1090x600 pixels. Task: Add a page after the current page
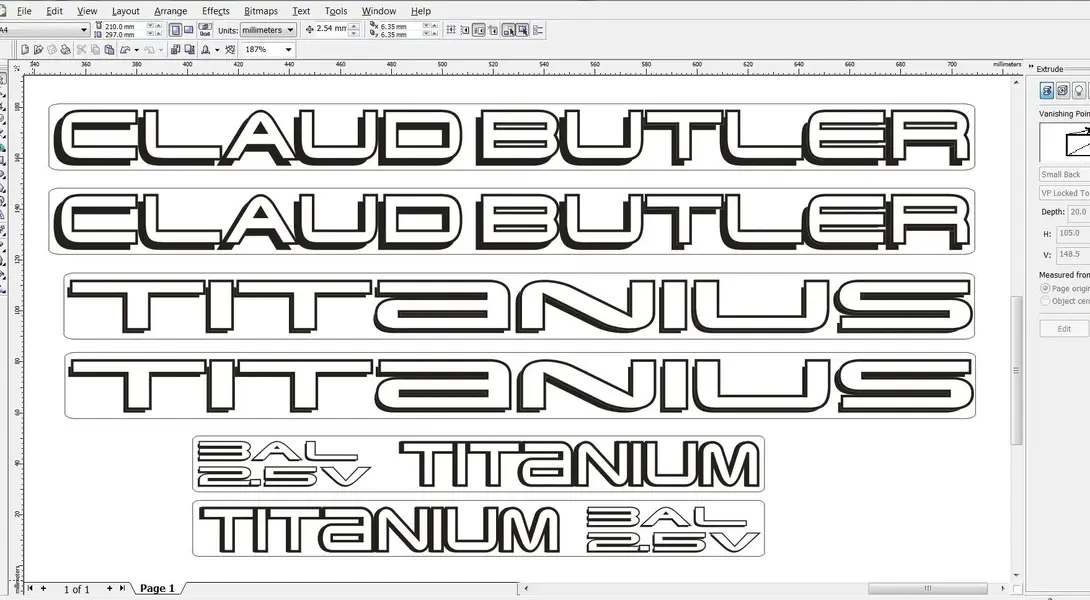tap(109, 588)
